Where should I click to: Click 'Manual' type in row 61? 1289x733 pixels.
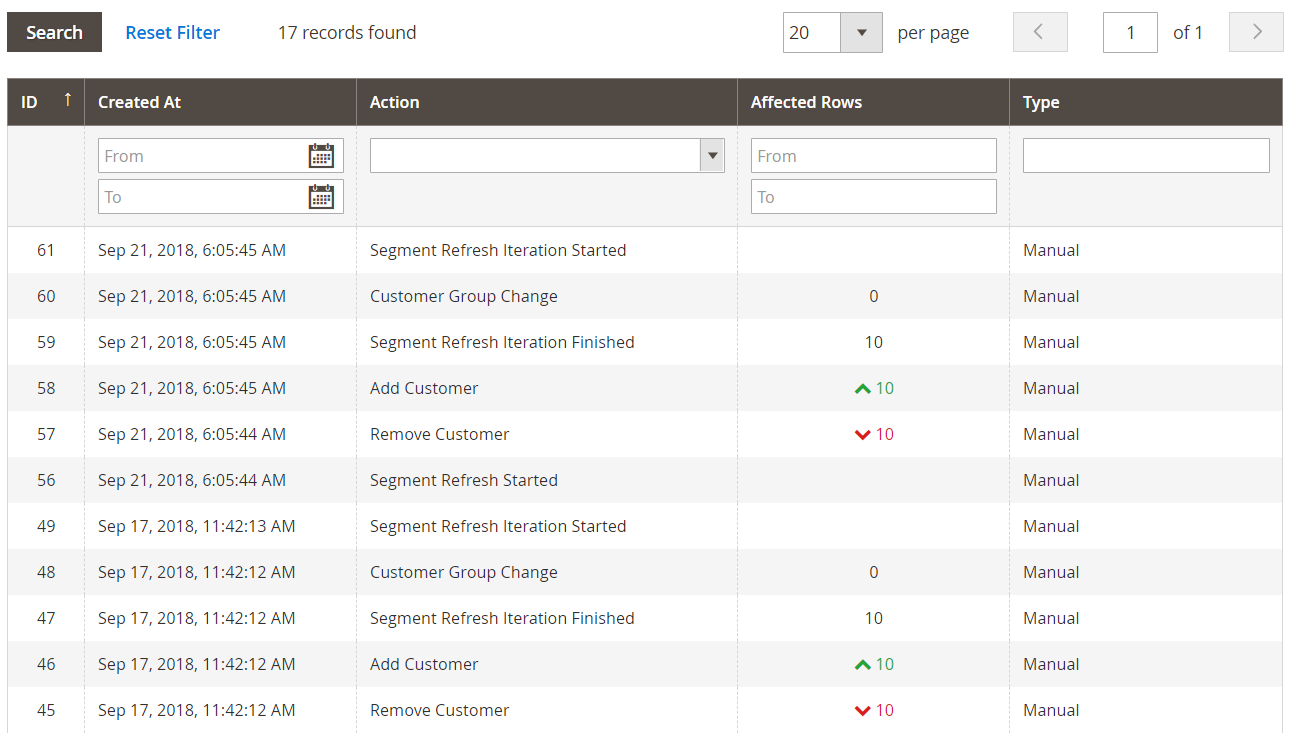(x=1051, y=250)
